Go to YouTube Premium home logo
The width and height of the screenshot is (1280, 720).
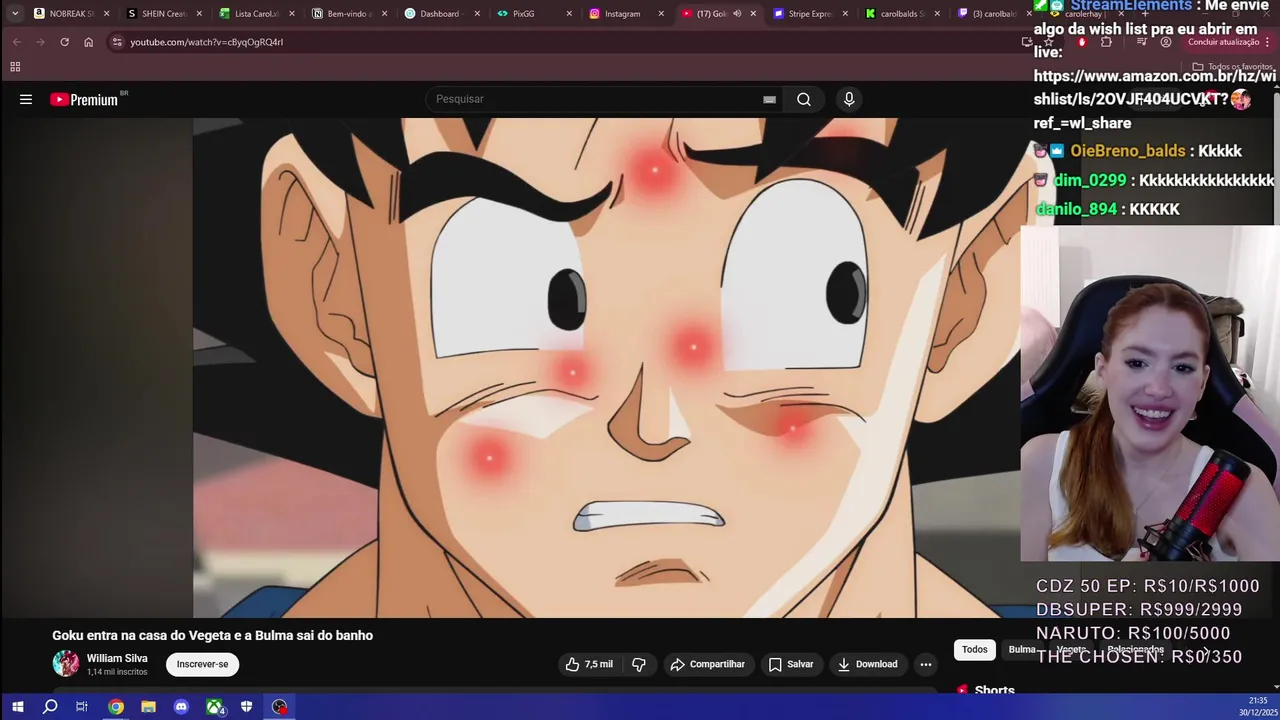pos(84,99)
